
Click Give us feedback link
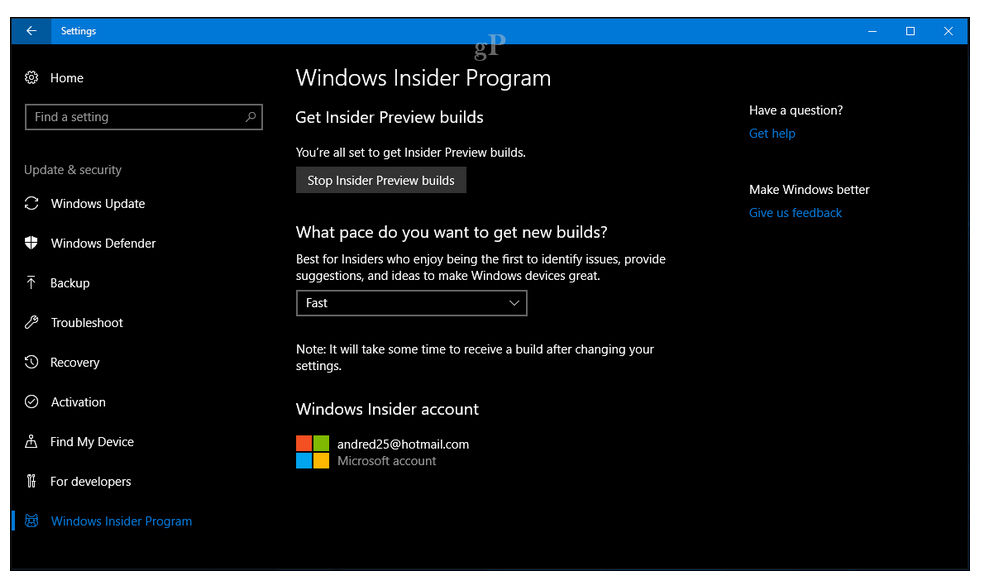tap(795, 213)
